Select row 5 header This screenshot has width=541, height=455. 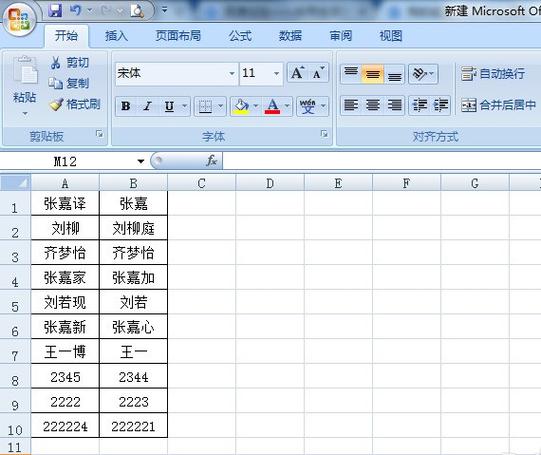click(15, 302)
